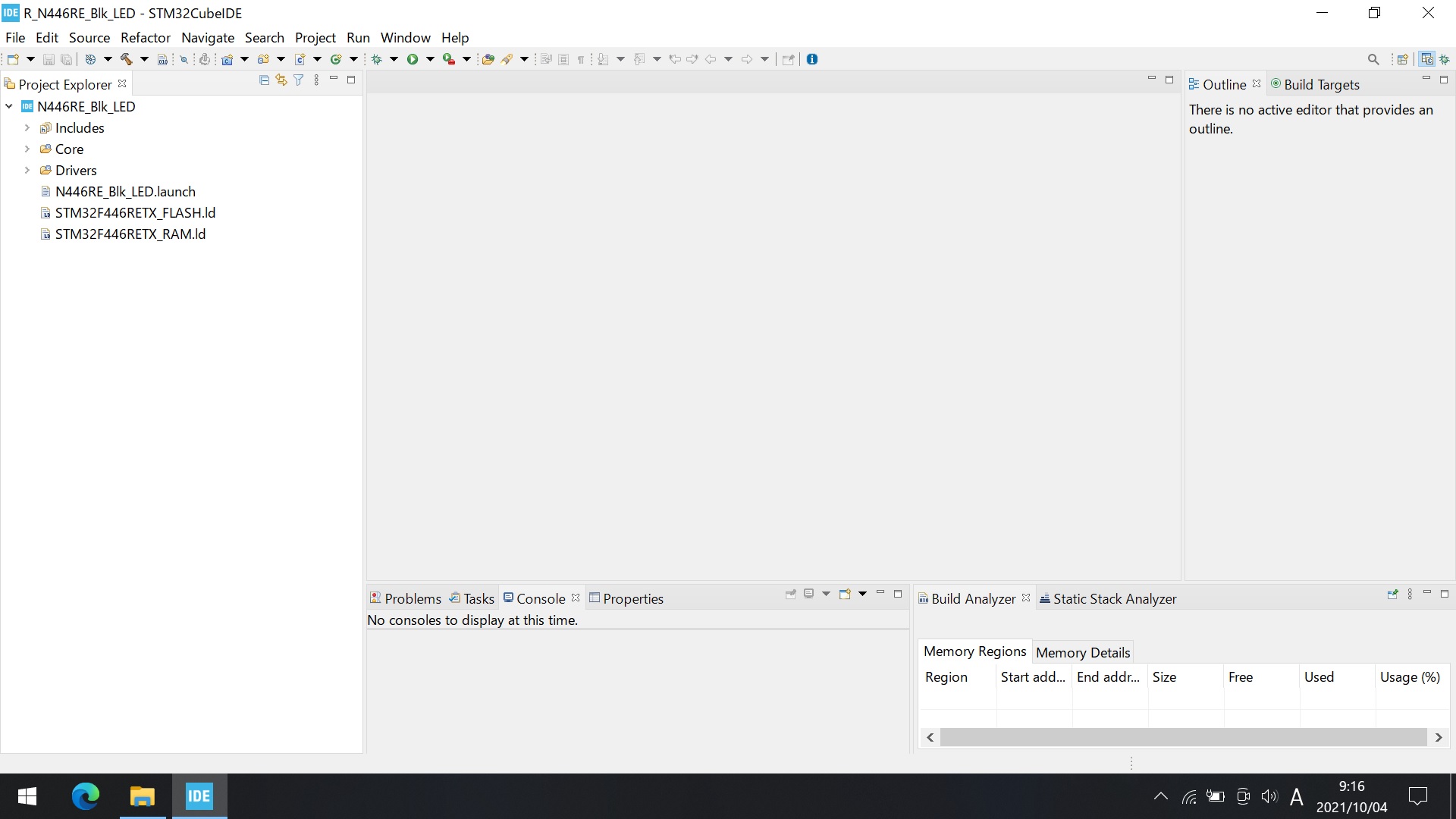Open the notification center icon
Screen dimensions: 1456x819
[1418, 796]
